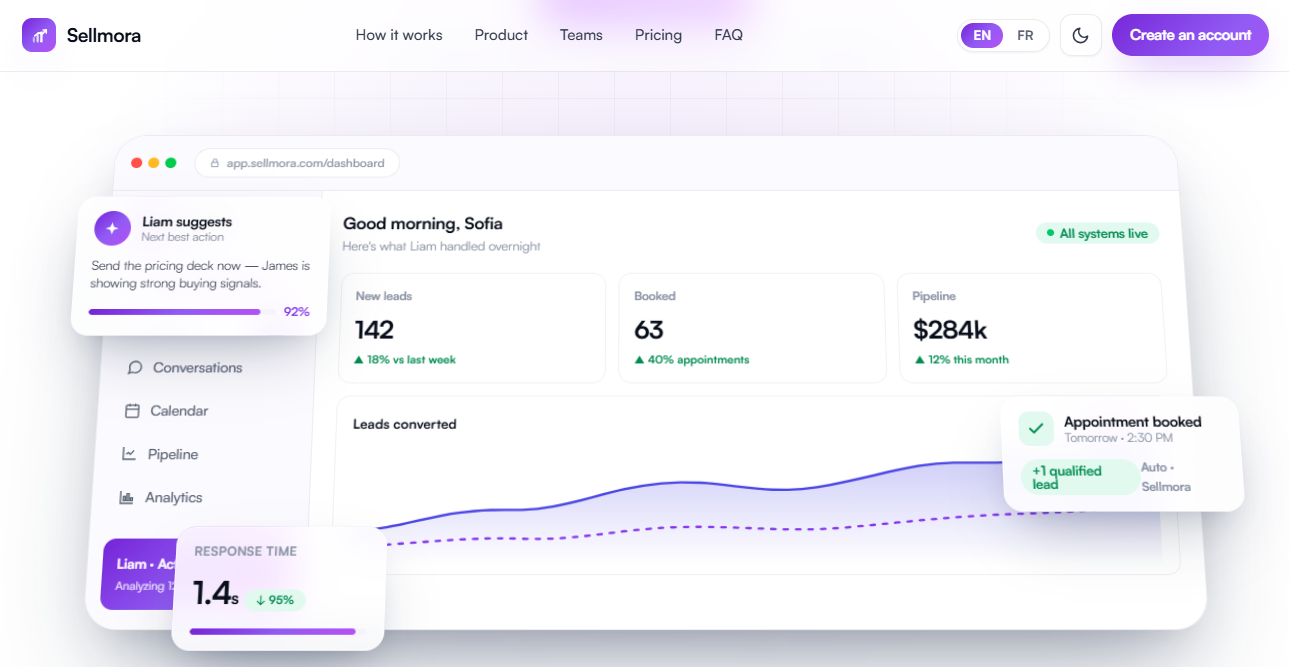The image size is (1289, 667).
Task: Open the Product menu item
Action: 501,35
